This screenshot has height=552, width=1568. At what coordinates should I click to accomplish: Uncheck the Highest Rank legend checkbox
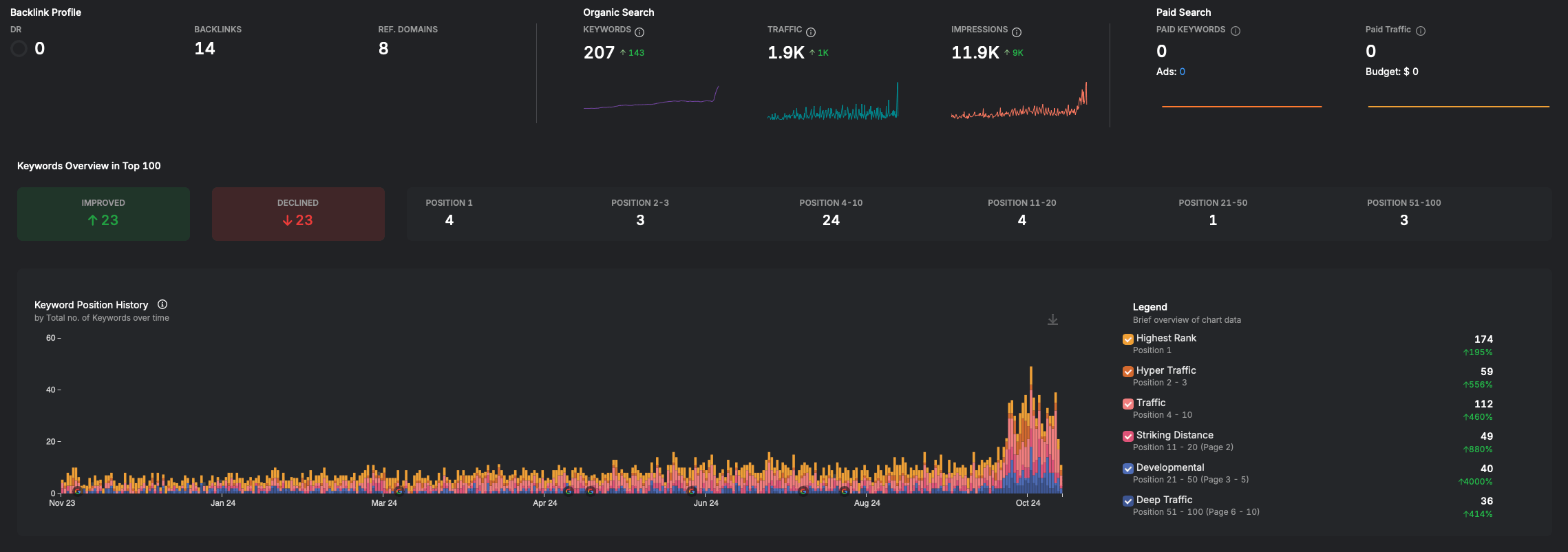coord(1128,339)
